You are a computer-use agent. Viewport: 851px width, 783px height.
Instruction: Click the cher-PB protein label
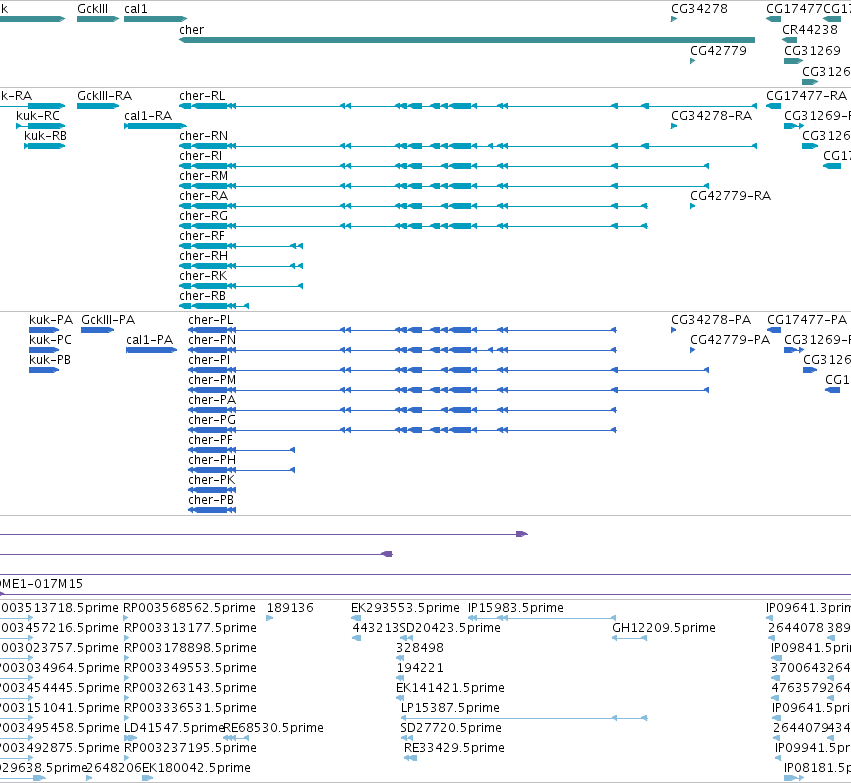[x=211, y=501]
